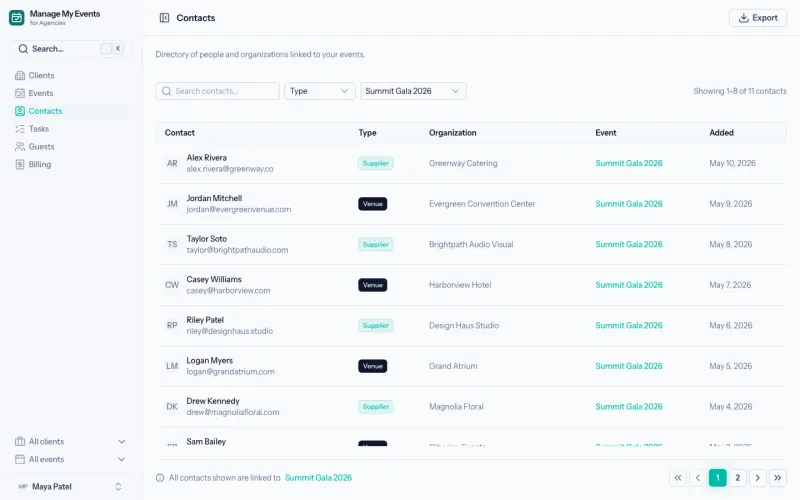
Task: Click the AR avatar for Alex Rivera
Action: (x=172, y=163)
